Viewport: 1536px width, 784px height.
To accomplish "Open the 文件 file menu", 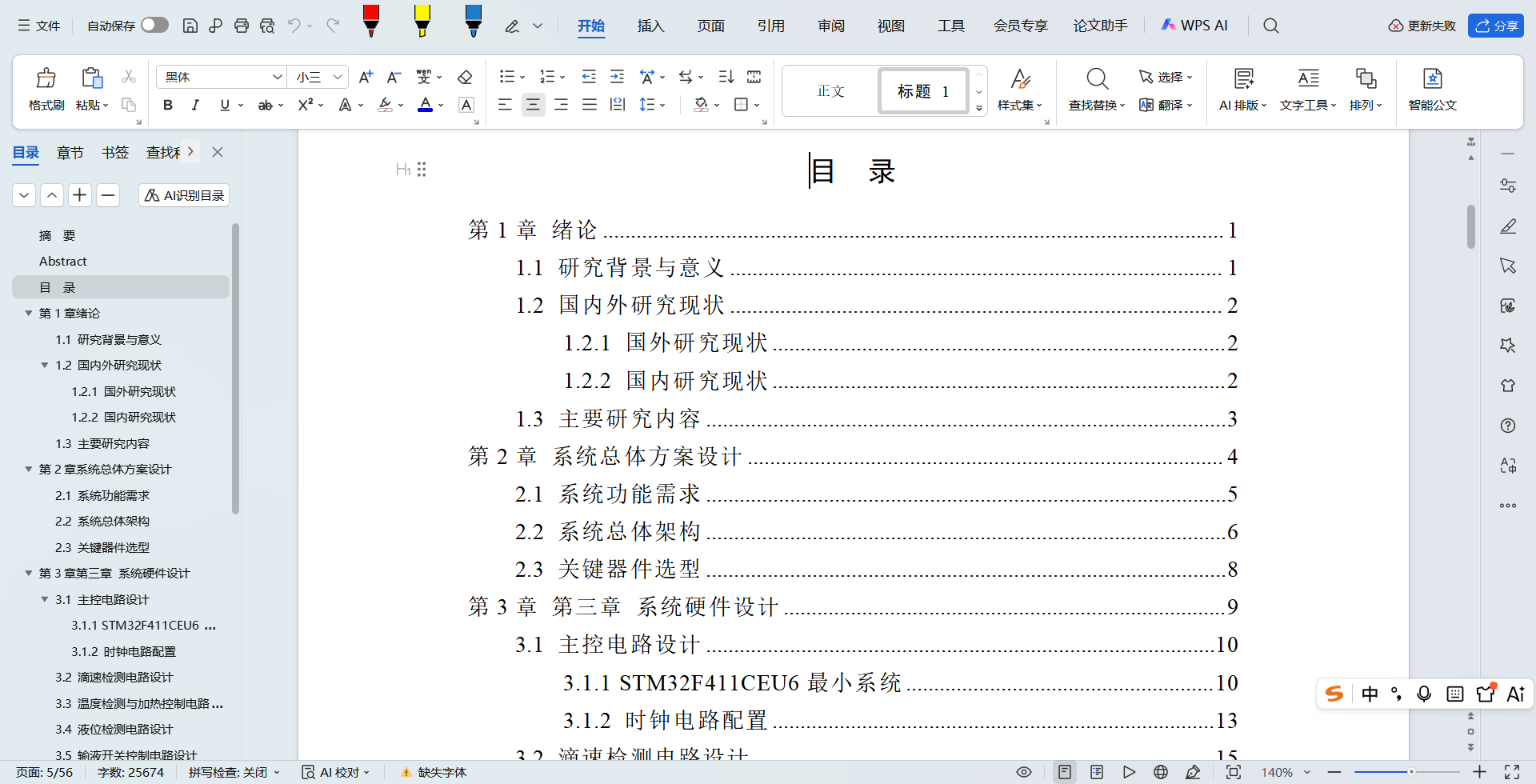I will [x=39, y=26].
